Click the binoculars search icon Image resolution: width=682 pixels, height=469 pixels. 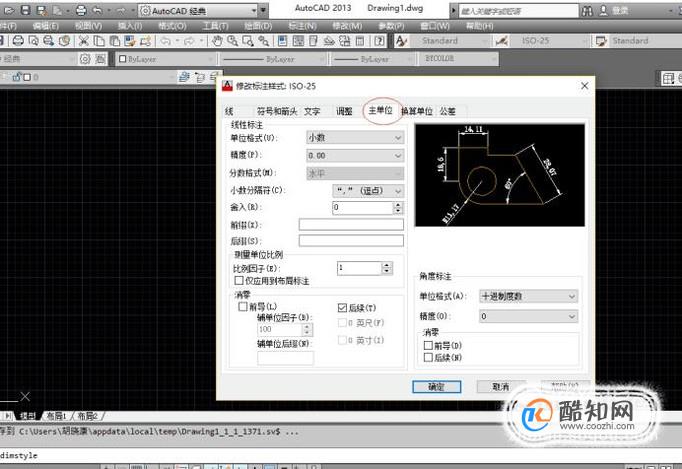pyautogui.click(x=587, y=10)
